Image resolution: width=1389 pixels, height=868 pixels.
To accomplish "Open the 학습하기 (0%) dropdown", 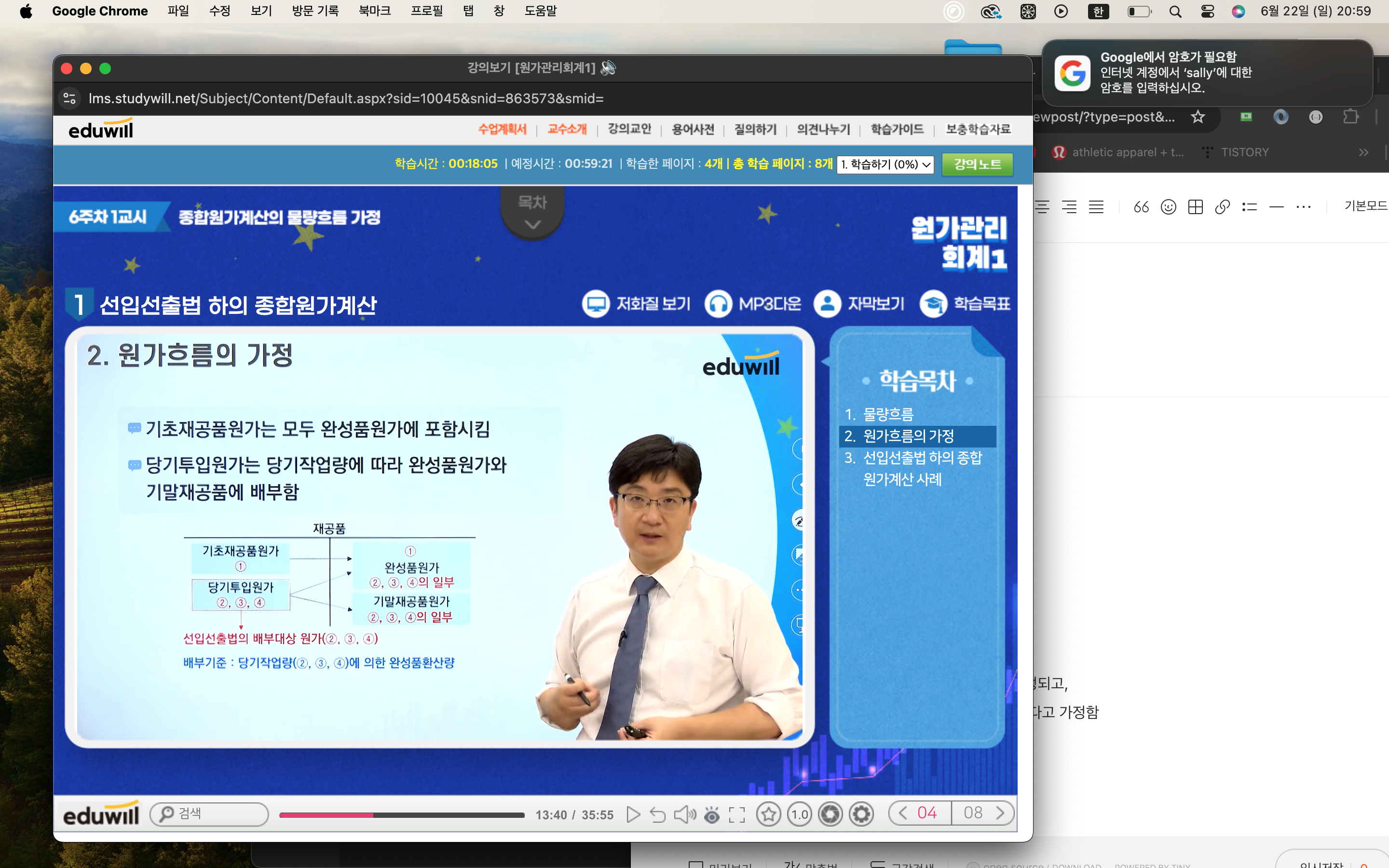I will (885, 164).
